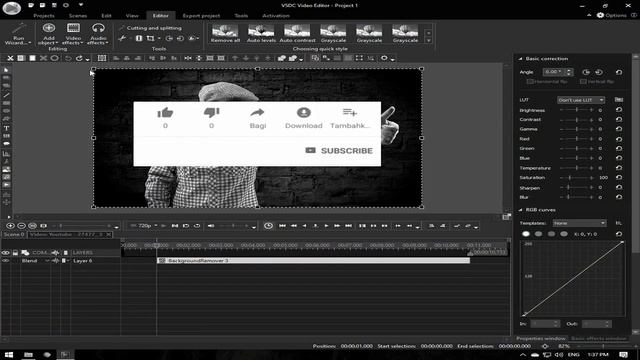The image size is (640, 360).
Task: Click the Saturation slider
Action: coord(576,178)
